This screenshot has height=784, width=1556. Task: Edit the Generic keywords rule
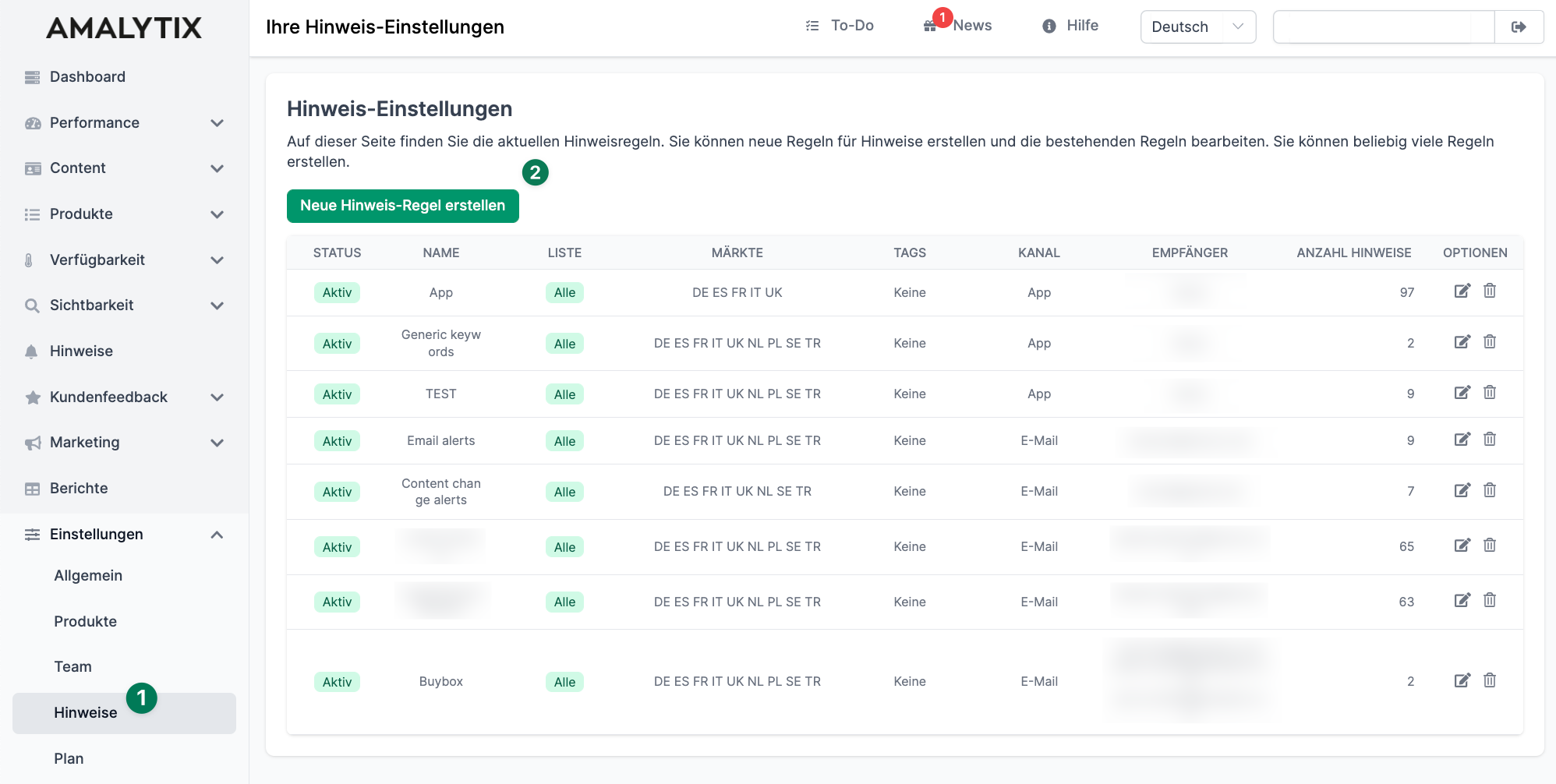[1462, 342]
